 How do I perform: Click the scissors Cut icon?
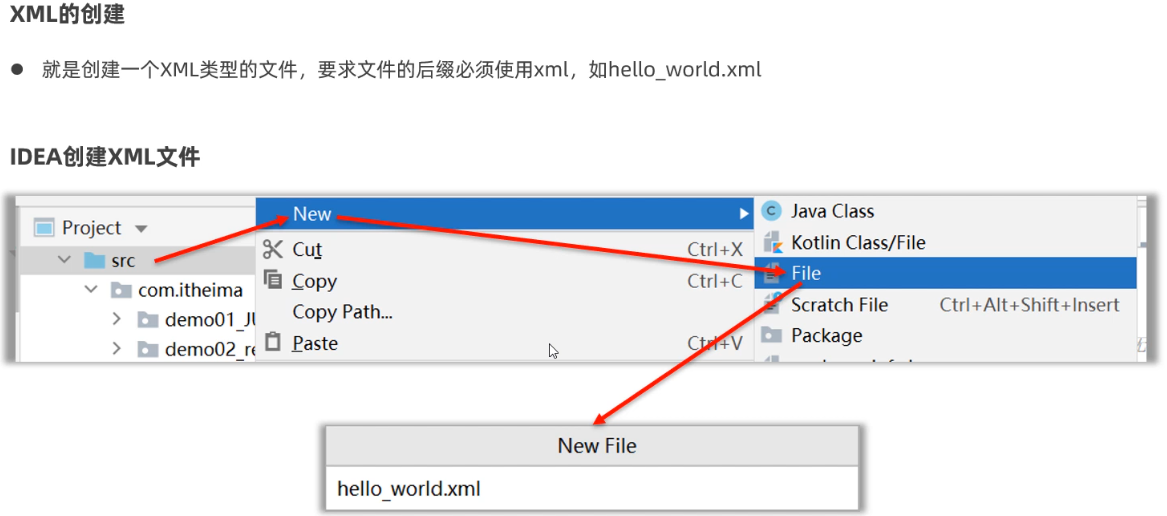273,249
